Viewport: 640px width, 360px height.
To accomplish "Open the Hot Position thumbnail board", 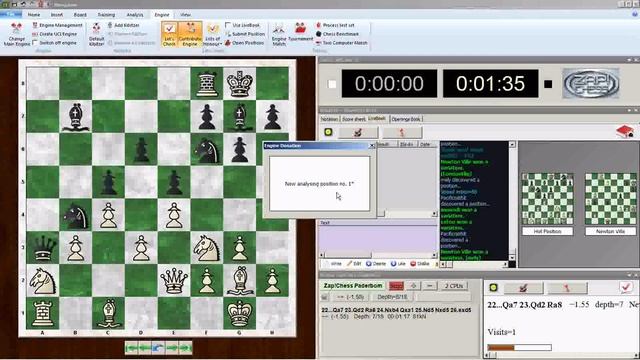I will 547,199.
